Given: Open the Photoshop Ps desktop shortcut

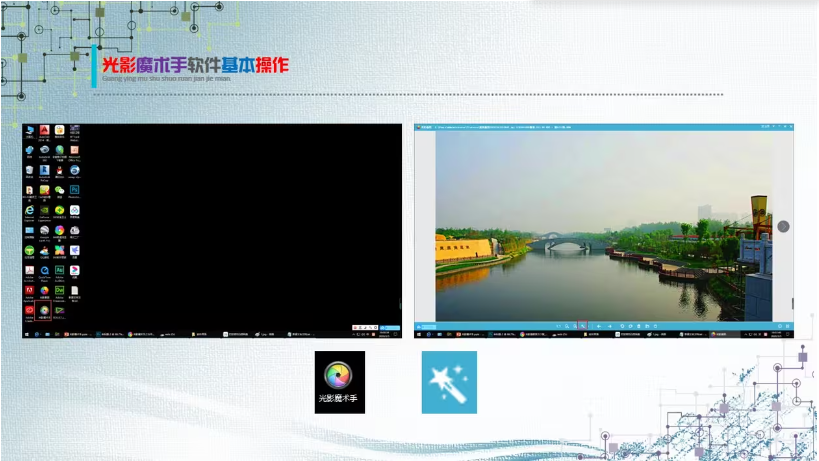Looking at the screenshot, I should [75, 191].
